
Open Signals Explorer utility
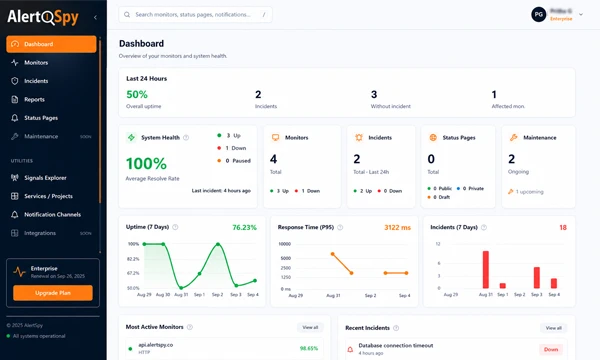tap(51, 178)
